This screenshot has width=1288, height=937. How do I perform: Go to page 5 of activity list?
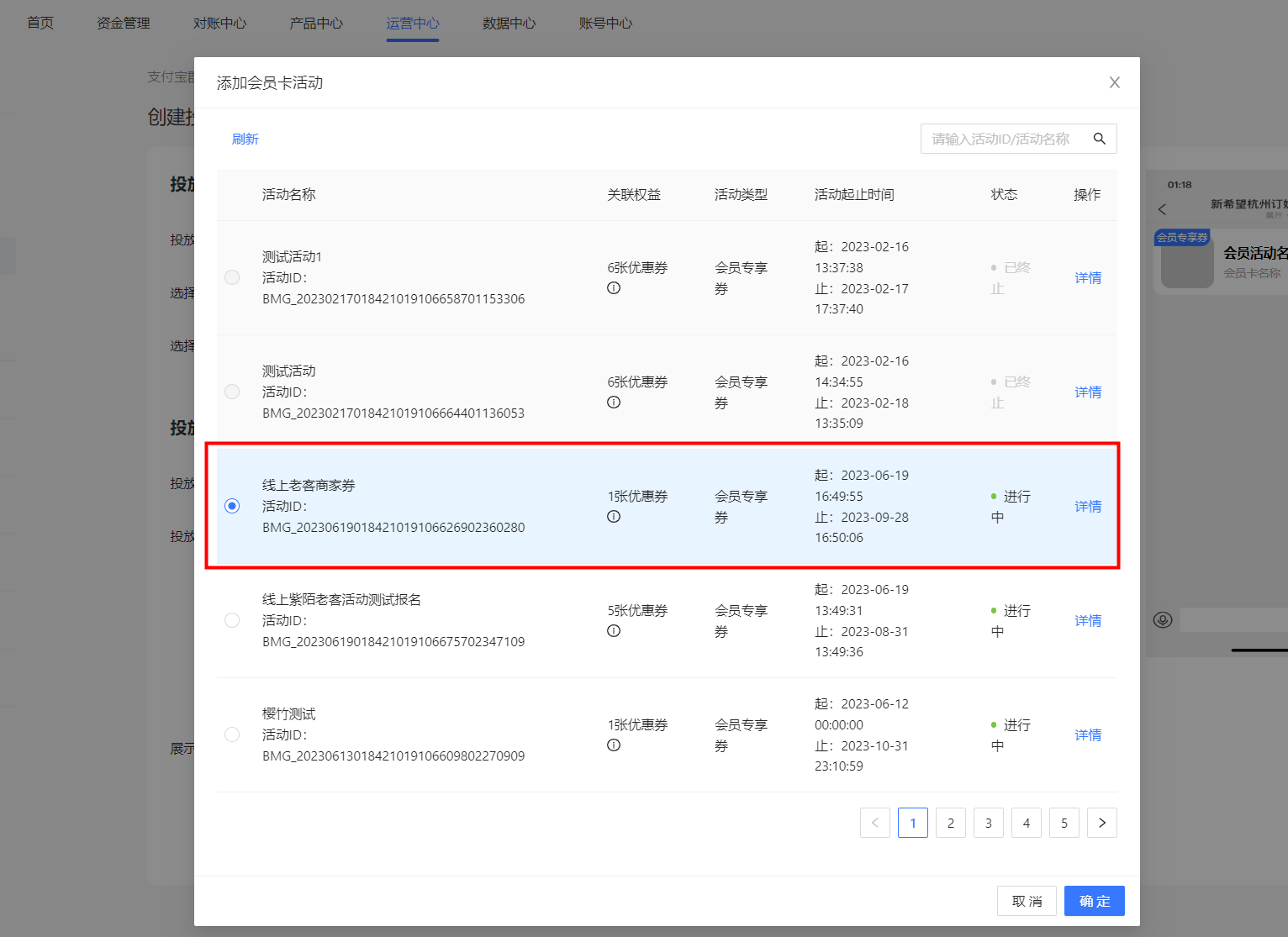click(1064, 823)
